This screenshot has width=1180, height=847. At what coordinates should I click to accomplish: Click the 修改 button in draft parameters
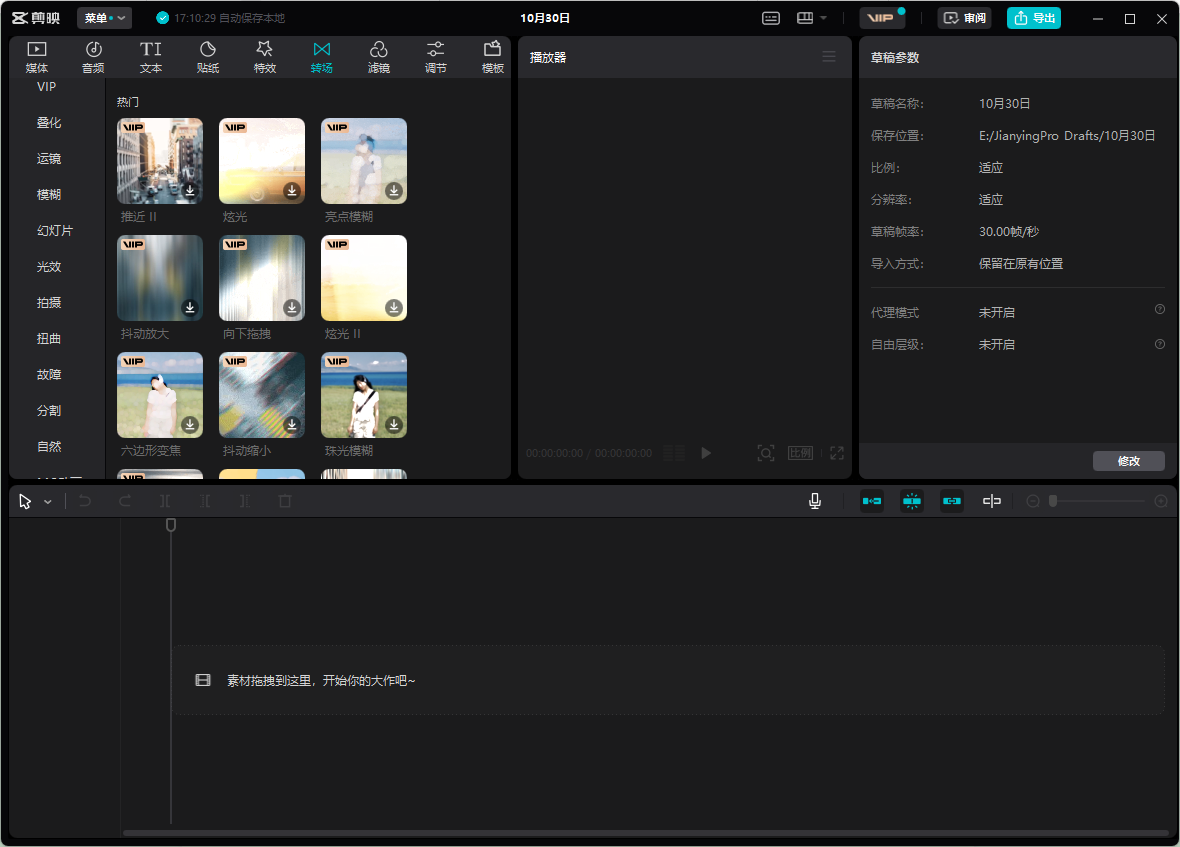tap(1128, 461)
